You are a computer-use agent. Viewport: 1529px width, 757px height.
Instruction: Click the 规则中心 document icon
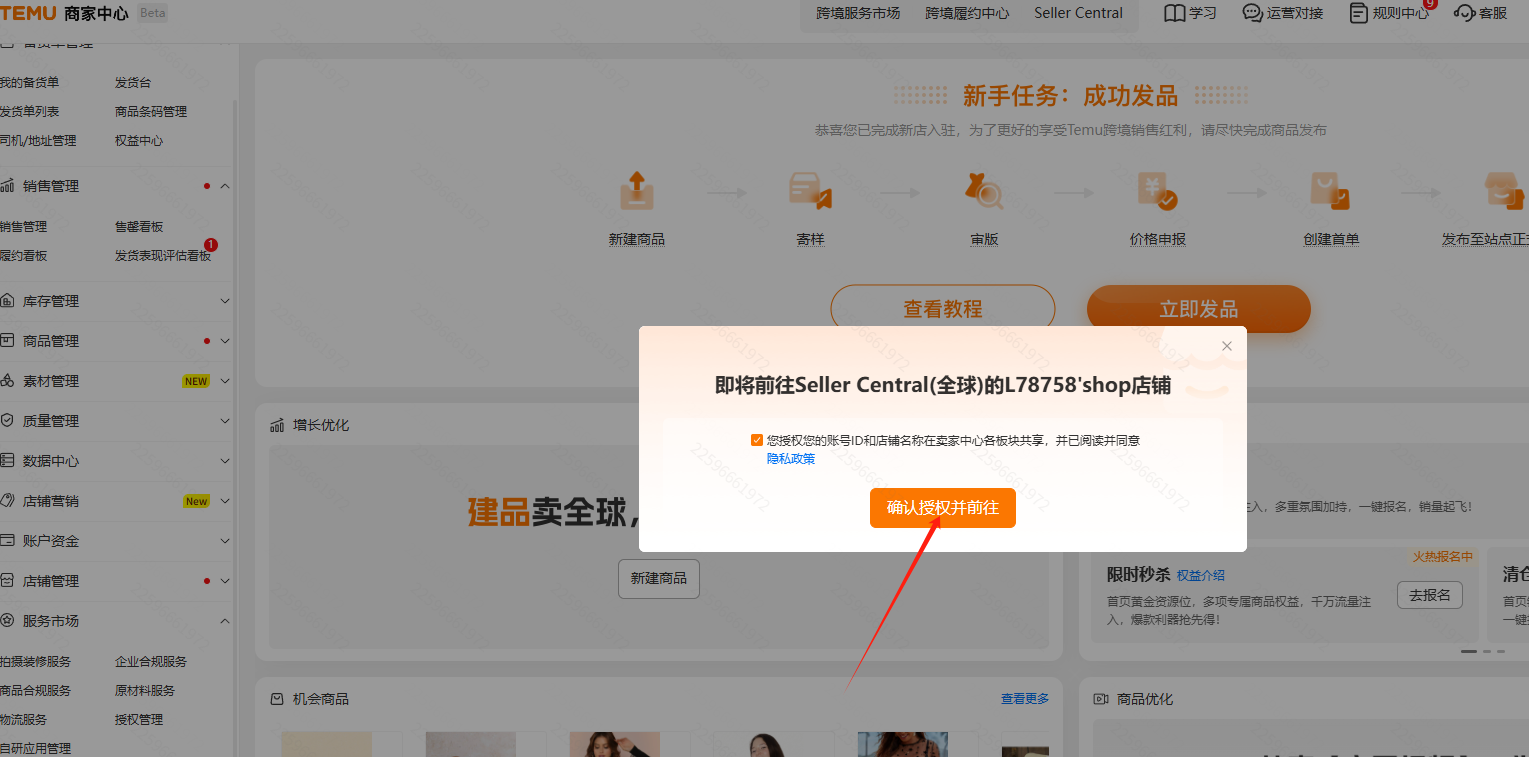[x=1358, y=13]
